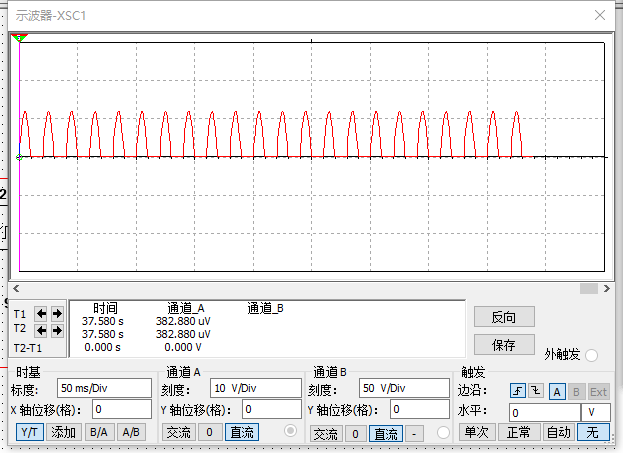The height and width of the screenshot is (453, 623).
Task: Close the 示波器-XSC1 window
Action: click(600, 15)
